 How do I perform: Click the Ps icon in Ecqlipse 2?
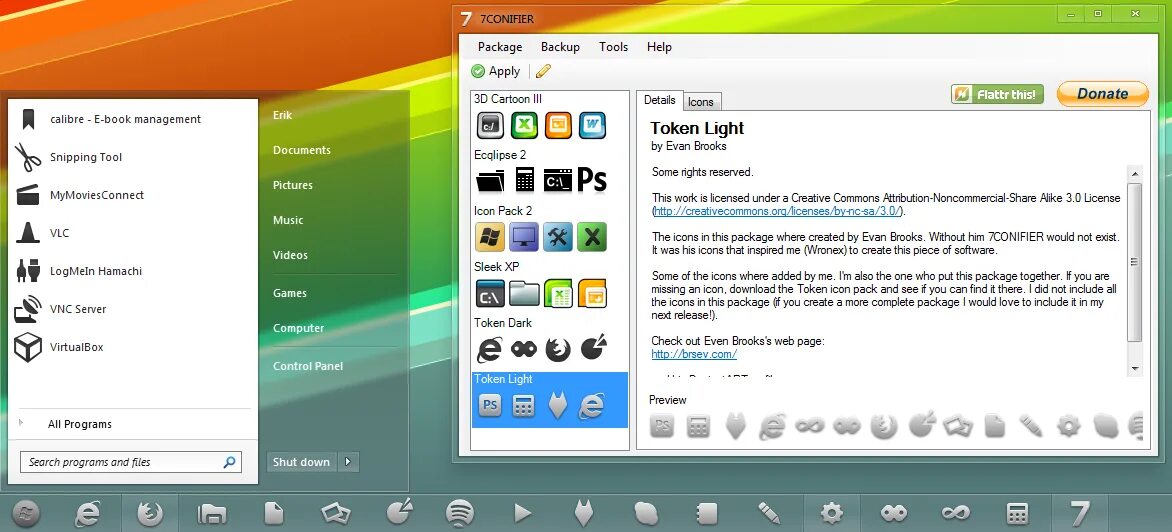(592, 179)
